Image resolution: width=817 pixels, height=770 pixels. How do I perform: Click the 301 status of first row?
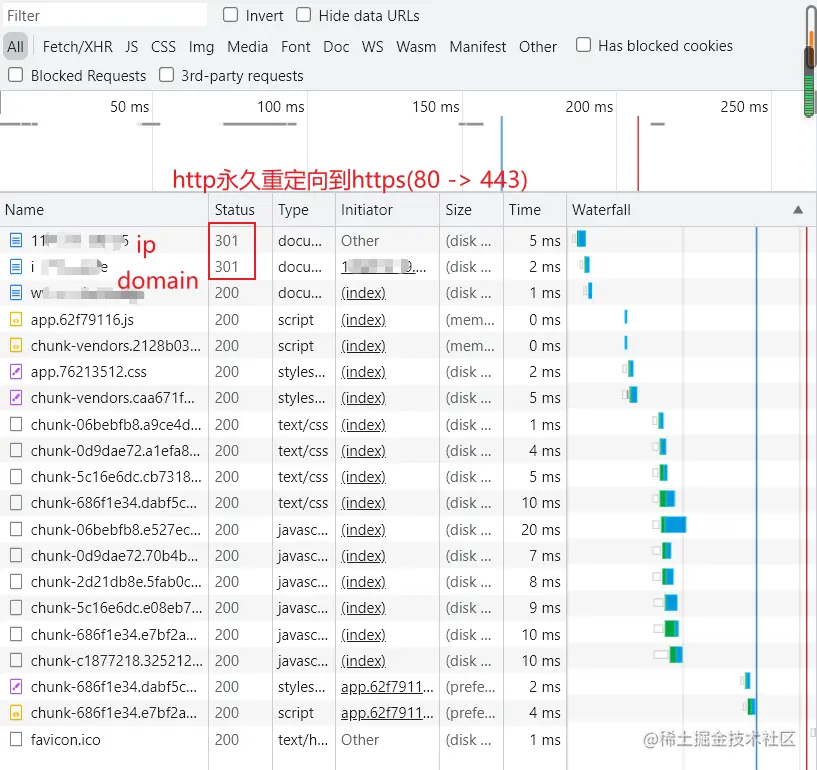pyautogui.click(x=226, y=240)
